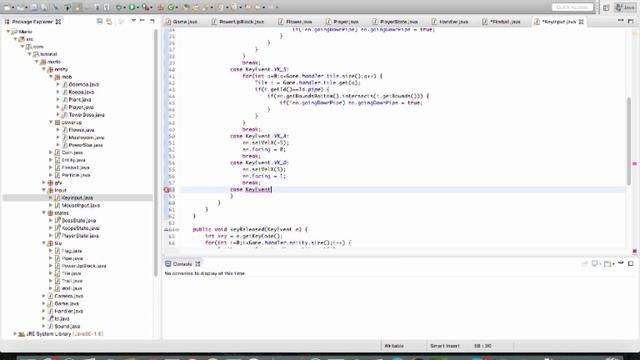
Task: Collapse the powerup package
Action: 51,122
